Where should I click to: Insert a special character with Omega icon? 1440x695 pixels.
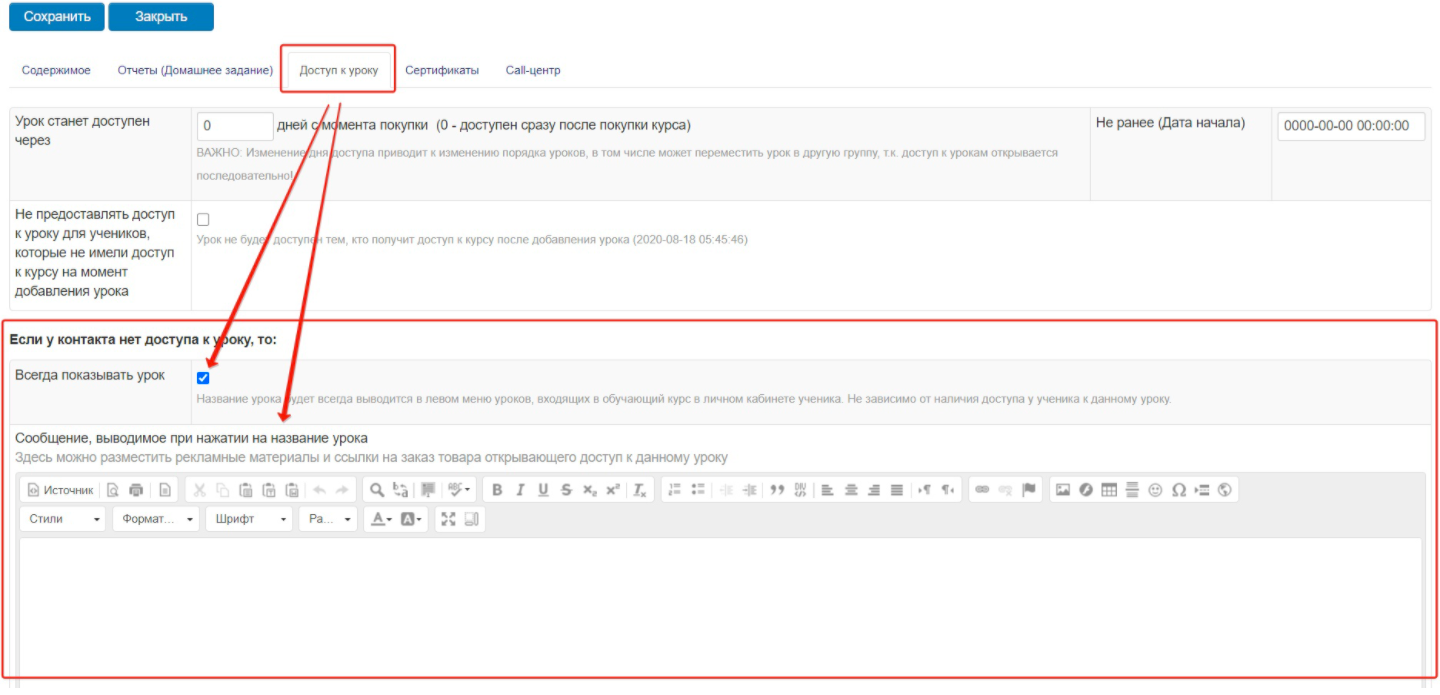[x=1179, y=490]
